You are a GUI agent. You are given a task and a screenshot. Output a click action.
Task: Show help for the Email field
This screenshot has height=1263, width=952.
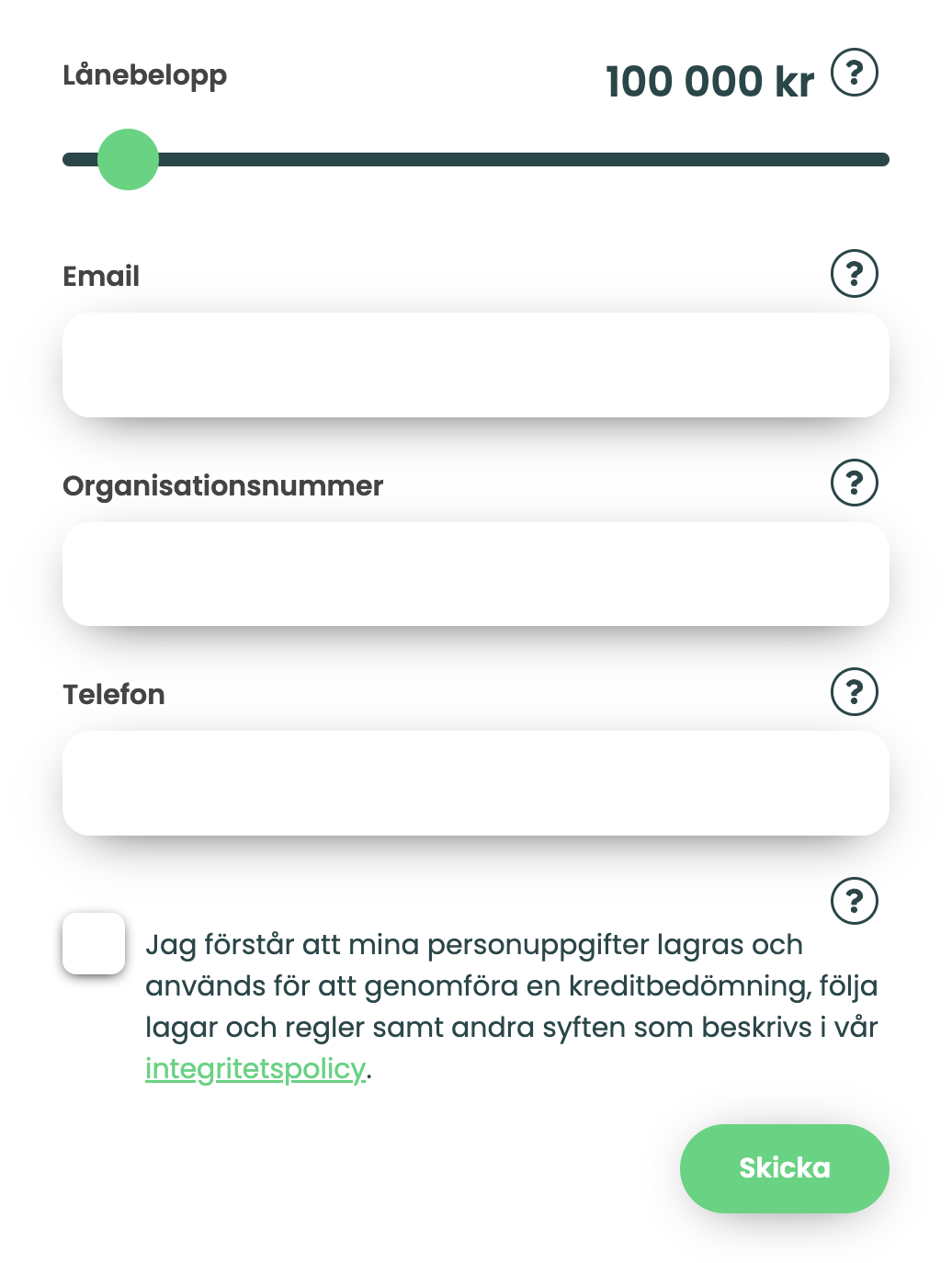(x=855, y=274)
